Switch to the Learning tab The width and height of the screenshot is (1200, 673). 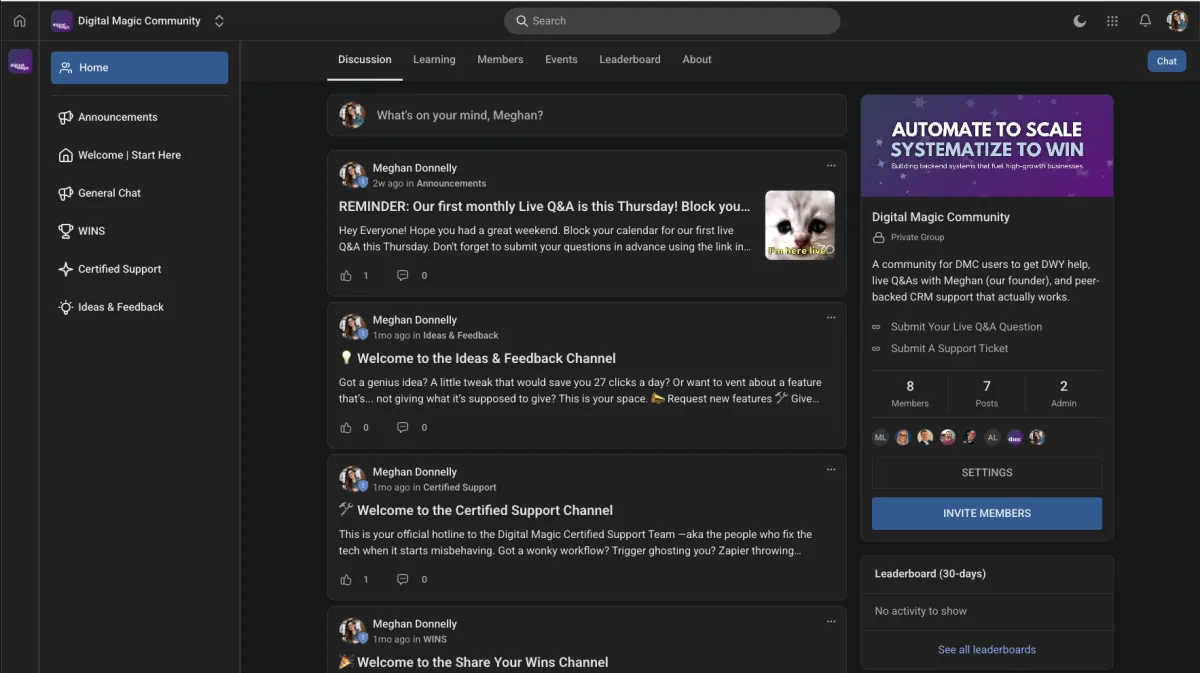pyautogui.click(x=434, y=60)
